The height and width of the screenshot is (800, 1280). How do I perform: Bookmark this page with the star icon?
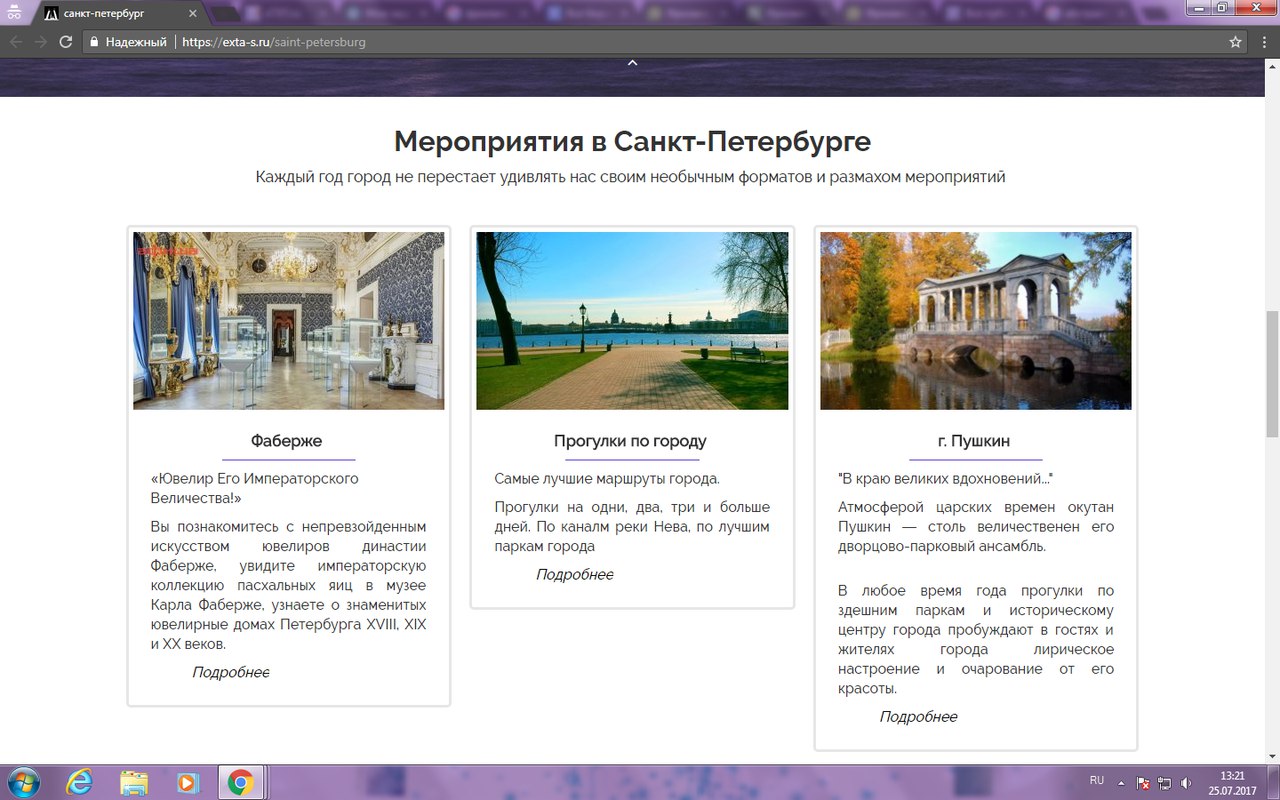[x=1236, y=42]
